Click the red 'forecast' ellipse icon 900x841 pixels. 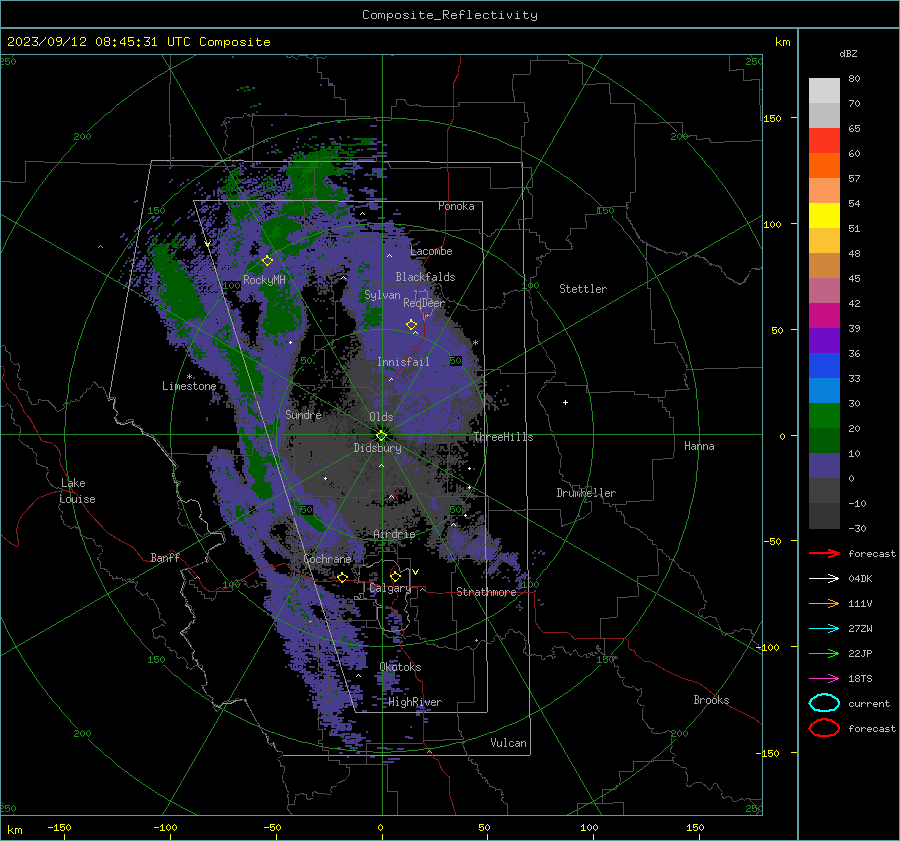(824, 728)
